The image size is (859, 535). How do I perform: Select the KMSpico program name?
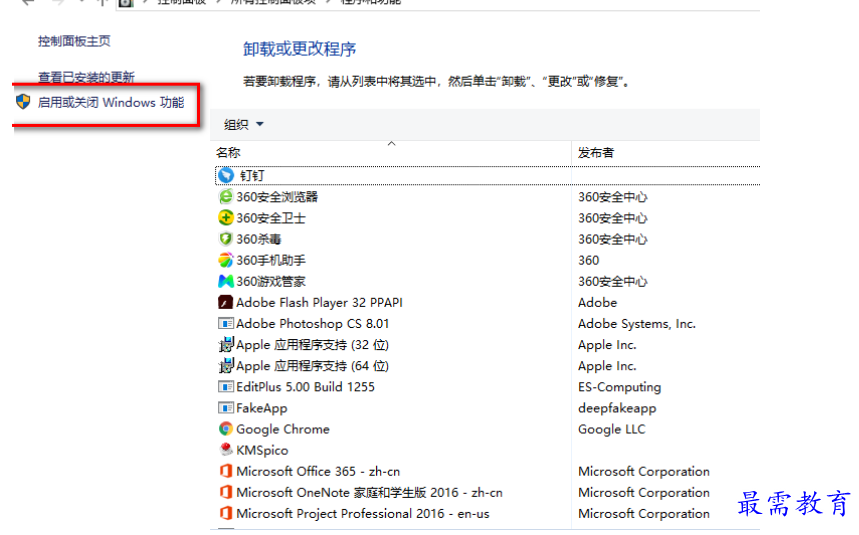[x=262, y=450]
